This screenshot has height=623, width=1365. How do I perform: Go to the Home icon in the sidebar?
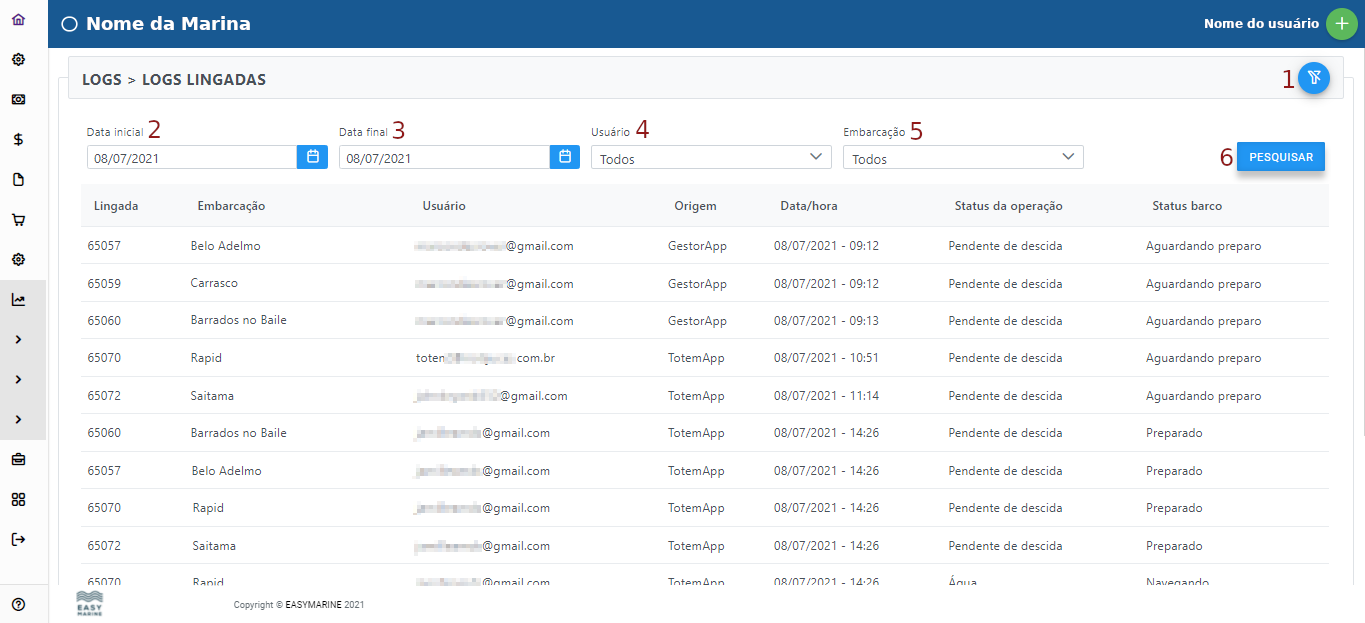18,20
